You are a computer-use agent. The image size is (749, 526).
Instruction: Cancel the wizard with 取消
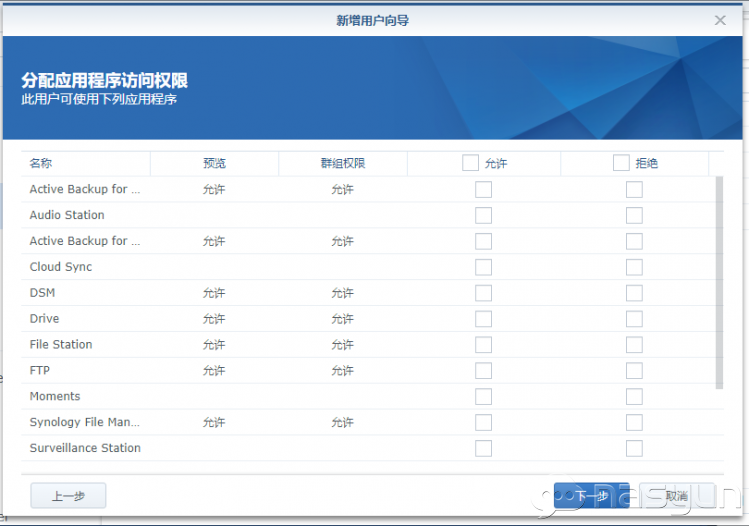(676, 496)
